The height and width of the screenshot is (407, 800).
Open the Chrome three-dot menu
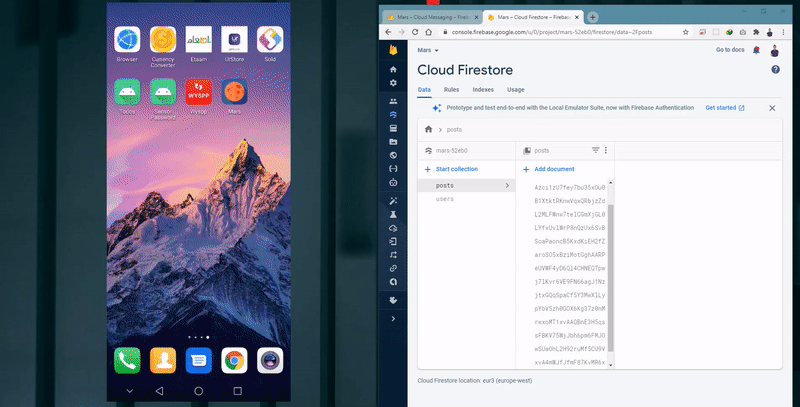784,32
